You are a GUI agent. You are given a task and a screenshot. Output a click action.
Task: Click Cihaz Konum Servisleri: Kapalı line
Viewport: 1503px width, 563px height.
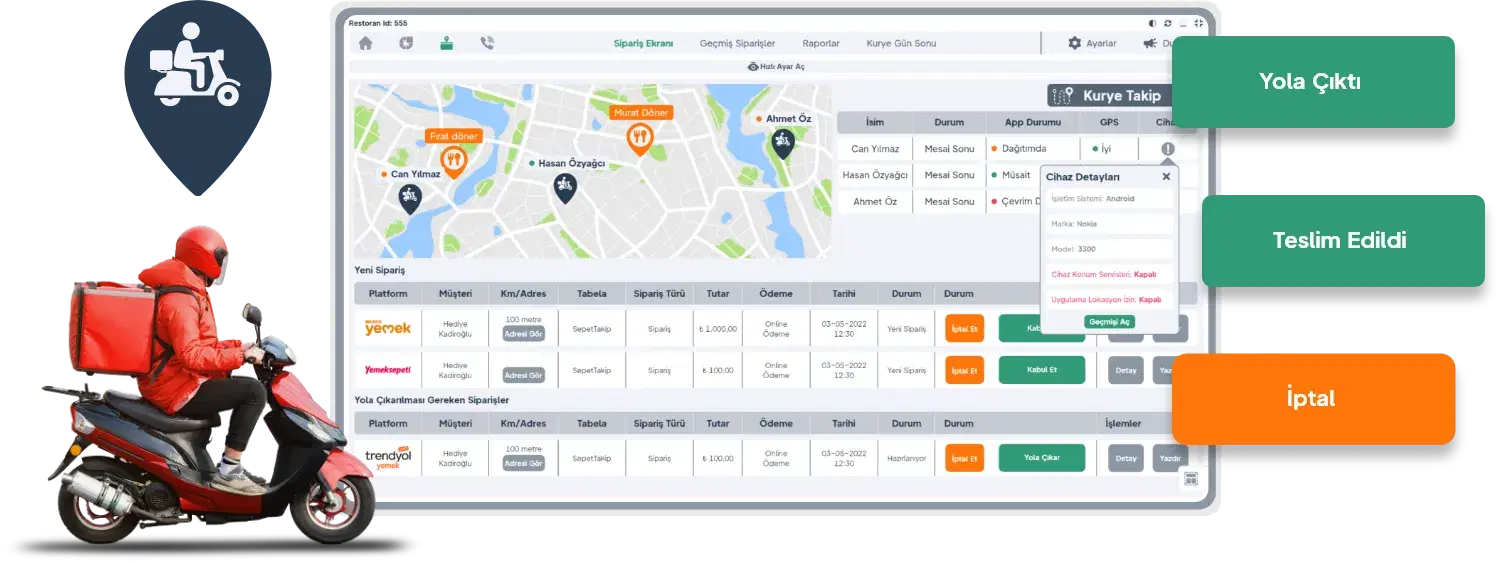click(1109, 274)
